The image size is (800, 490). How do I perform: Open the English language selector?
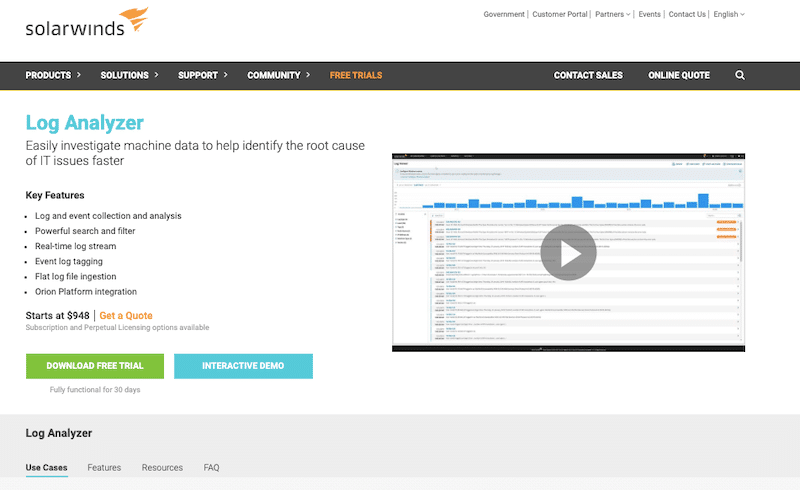pos(729,14)
